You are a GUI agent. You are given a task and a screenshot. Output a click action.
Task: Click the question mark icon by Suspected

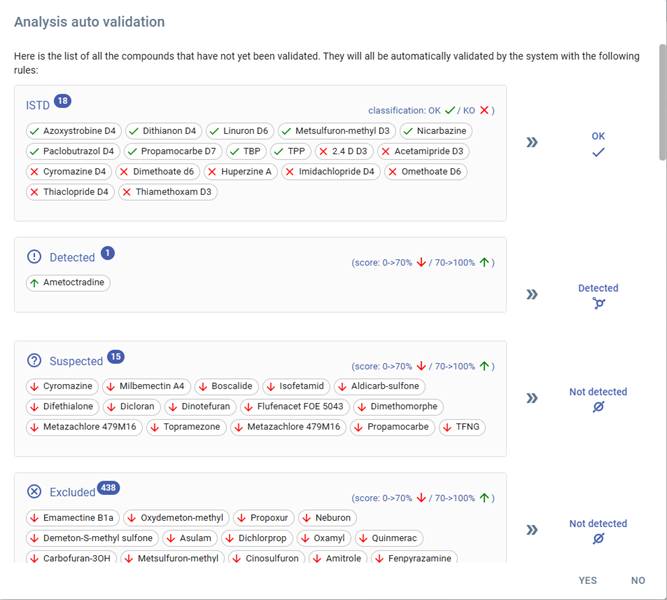[x=34, y=361]
